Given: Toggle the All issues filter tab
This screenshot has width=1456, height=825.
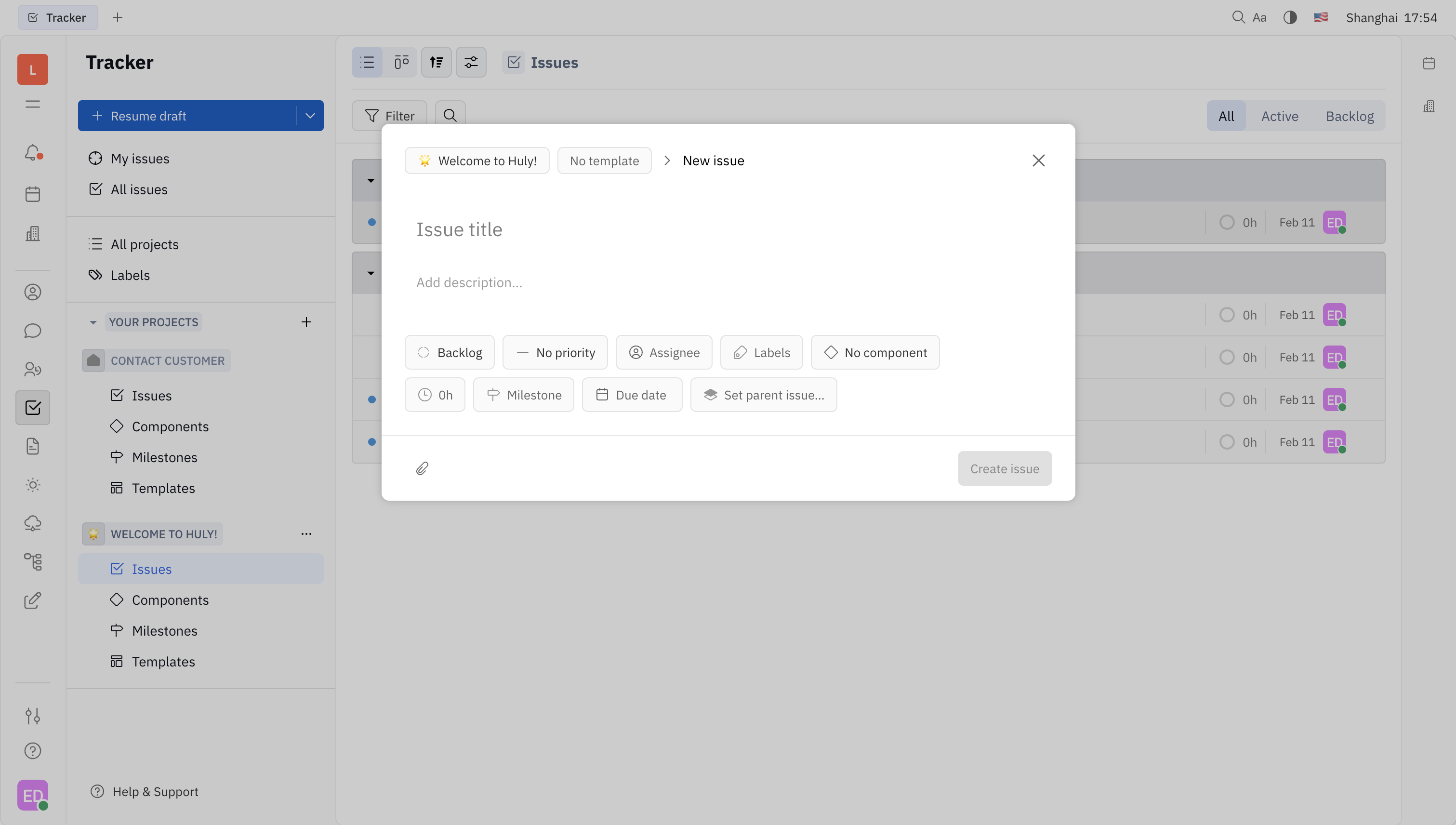Looking at the screenshot, I should [1226, 115].
